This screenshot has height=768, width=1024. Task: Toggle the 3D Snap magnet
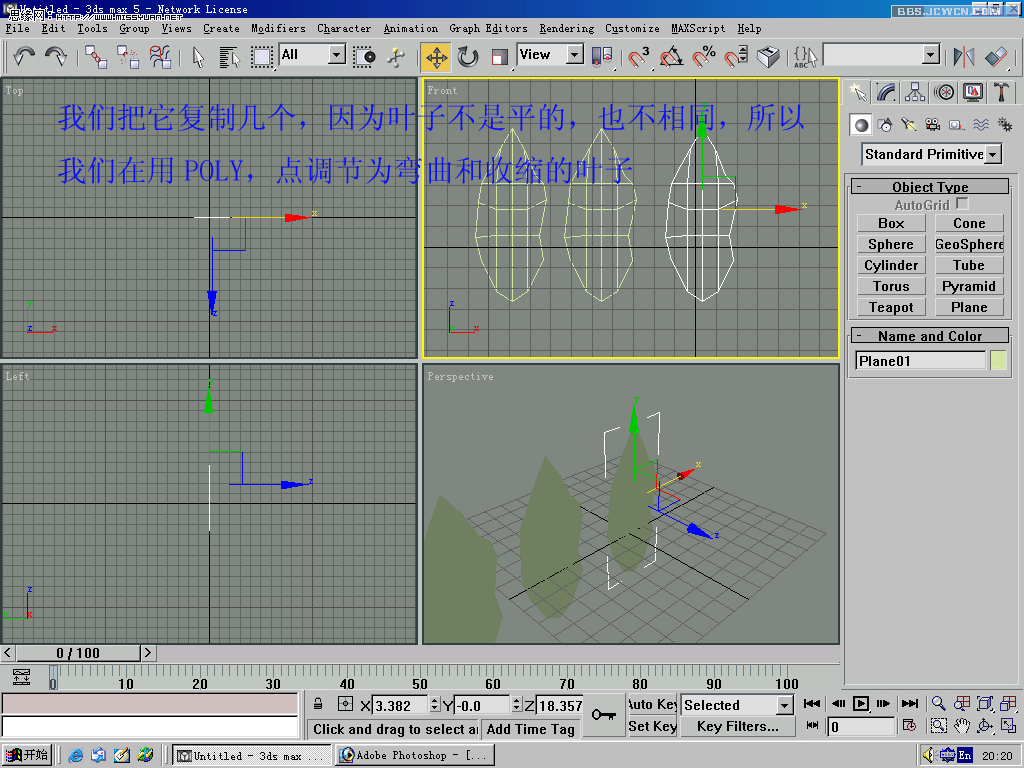[638, 57]
